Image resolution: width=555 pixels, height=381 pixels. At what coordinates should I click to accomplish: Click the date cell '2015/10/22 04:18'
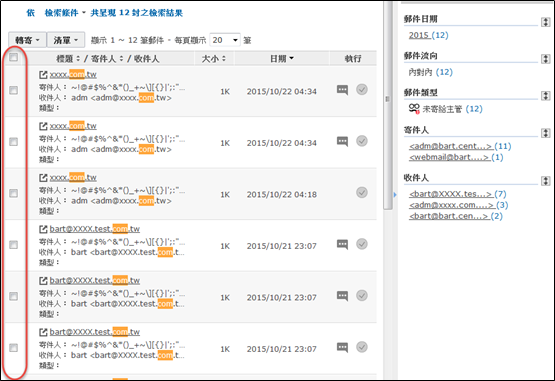[x=282, y=194]
